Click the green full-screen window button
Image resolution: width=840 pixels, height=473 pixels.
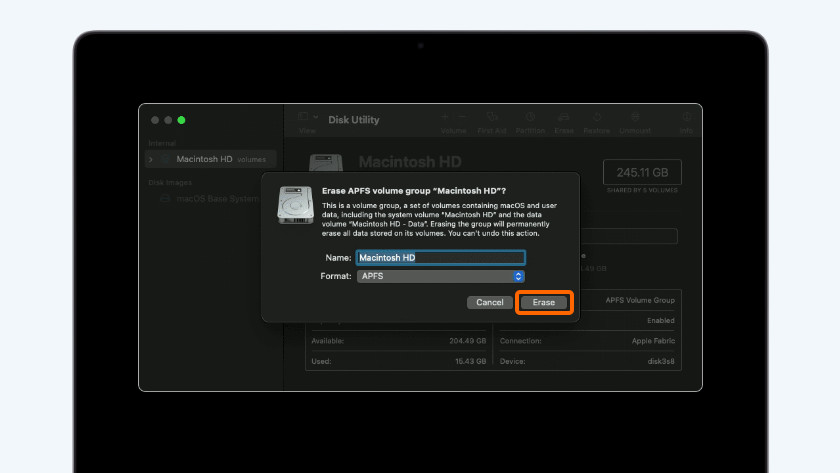pos(181,120)
